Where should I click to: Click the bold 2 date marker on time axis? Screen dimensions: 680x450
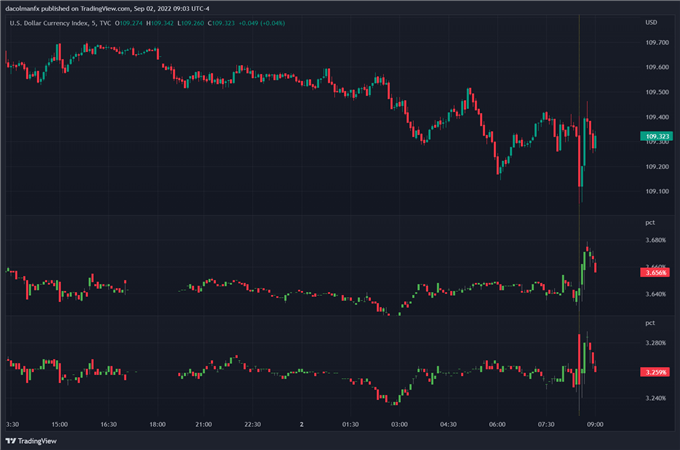coord(301,424)
